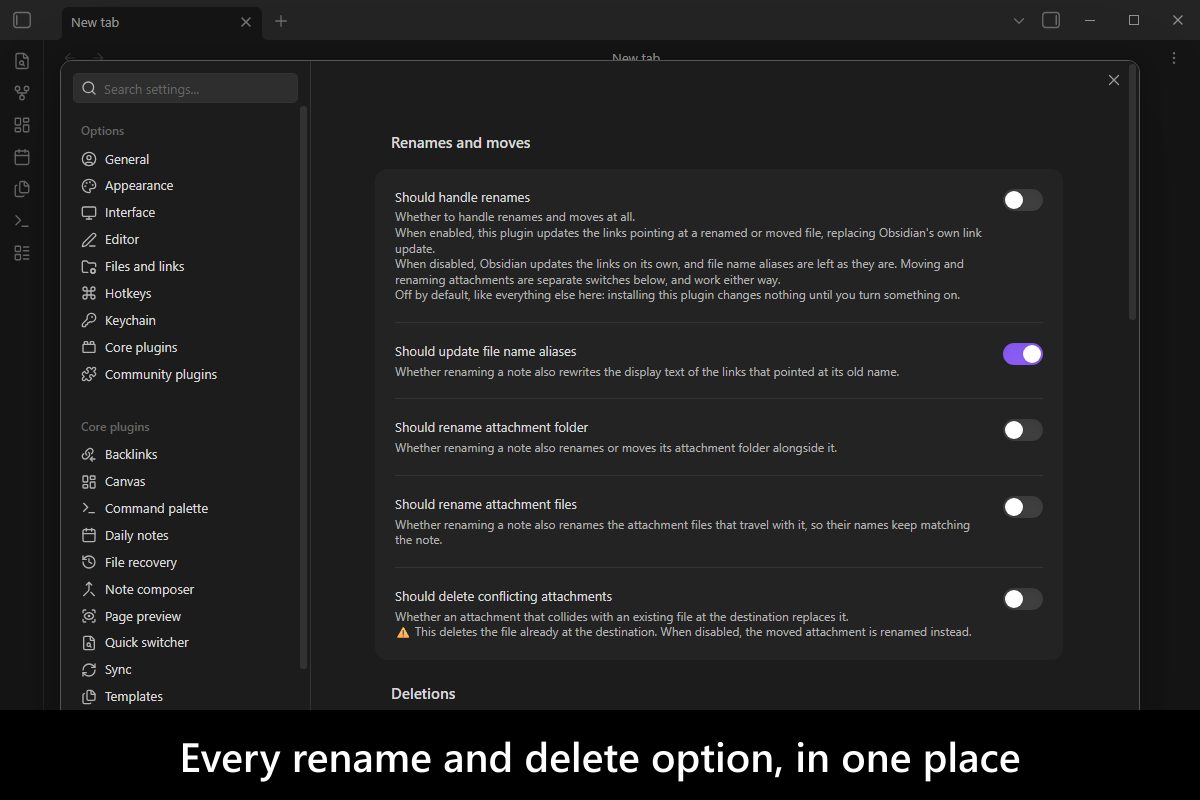Click the settings sidebar scrollbar
1200x800 pixels.
(x=303, y=388)
